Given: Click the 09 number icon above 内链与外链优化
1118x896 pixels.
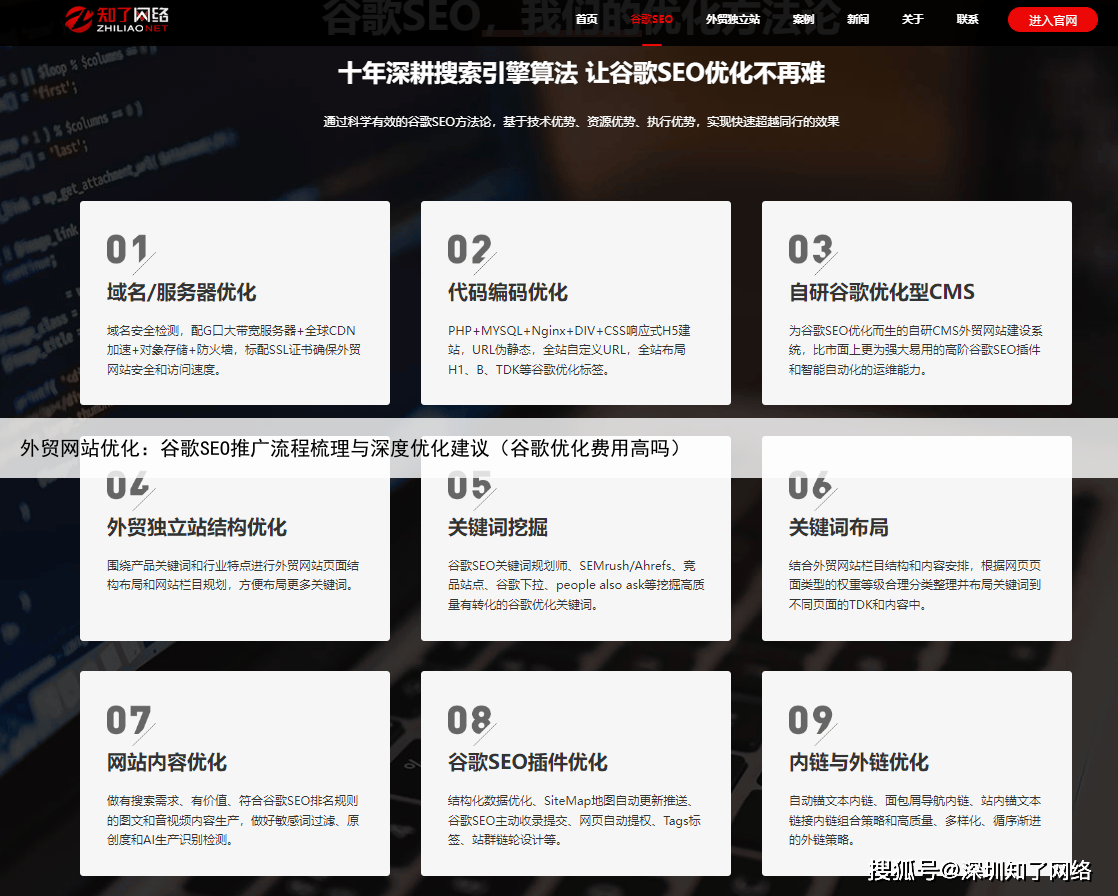Looking at the screenshot, I should [x=811, y=720].
